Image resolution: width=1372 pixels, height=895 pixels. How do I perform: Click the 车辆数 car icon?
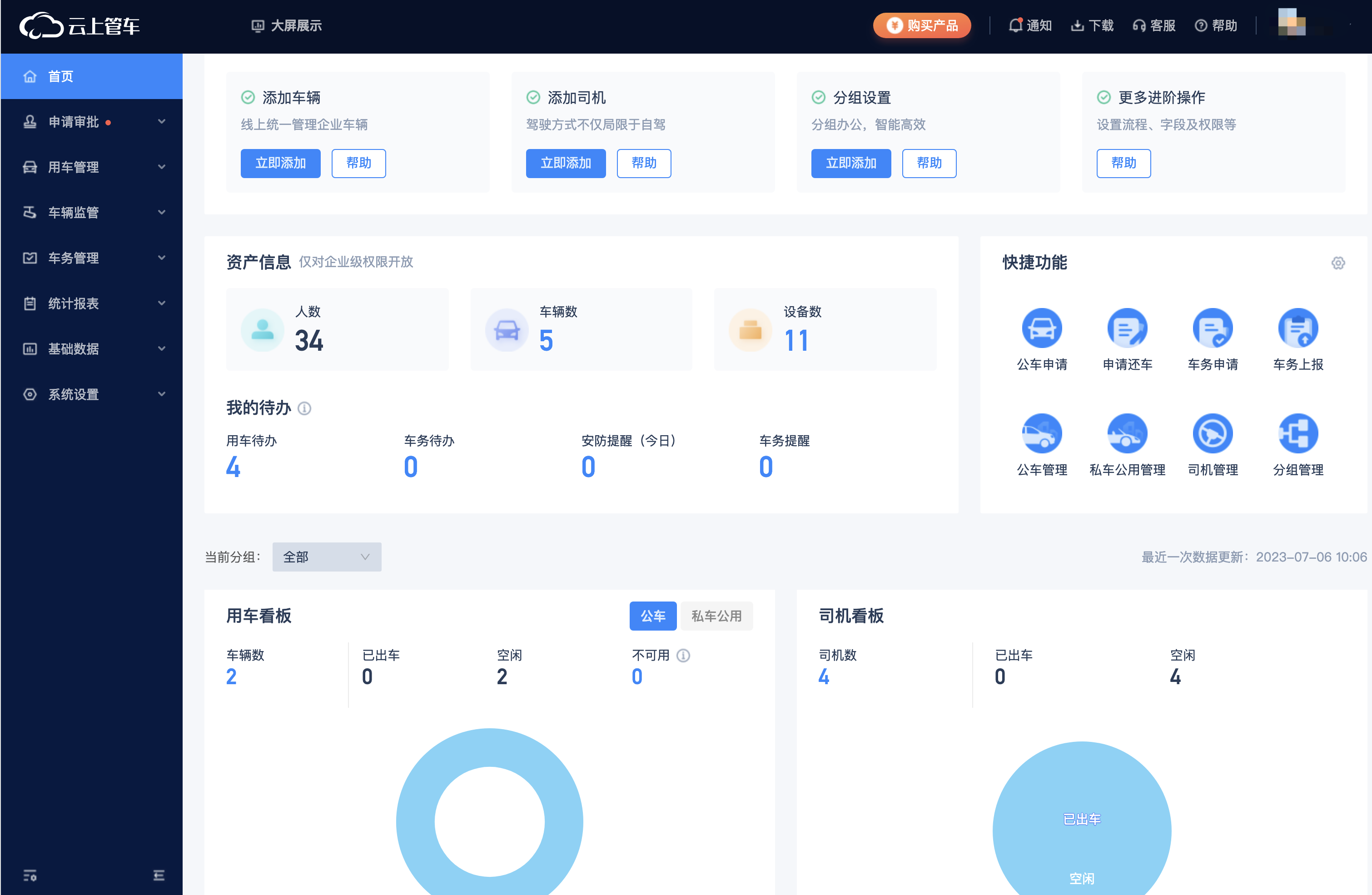[x=507, y=330]
